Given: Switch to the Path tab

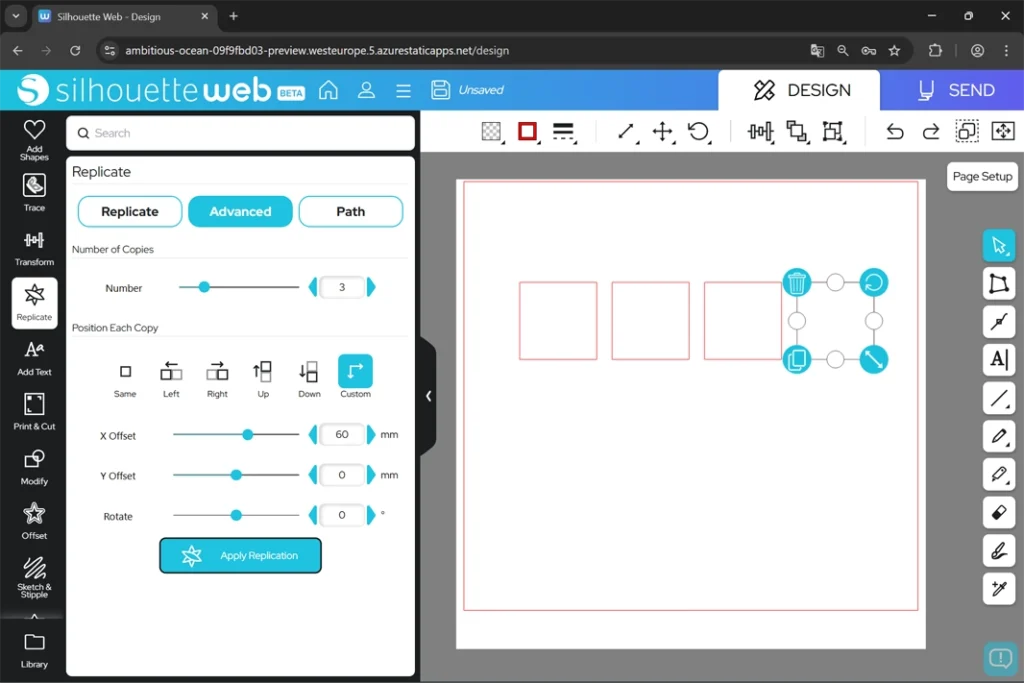Looking at the screenshot, I should 350,212.
